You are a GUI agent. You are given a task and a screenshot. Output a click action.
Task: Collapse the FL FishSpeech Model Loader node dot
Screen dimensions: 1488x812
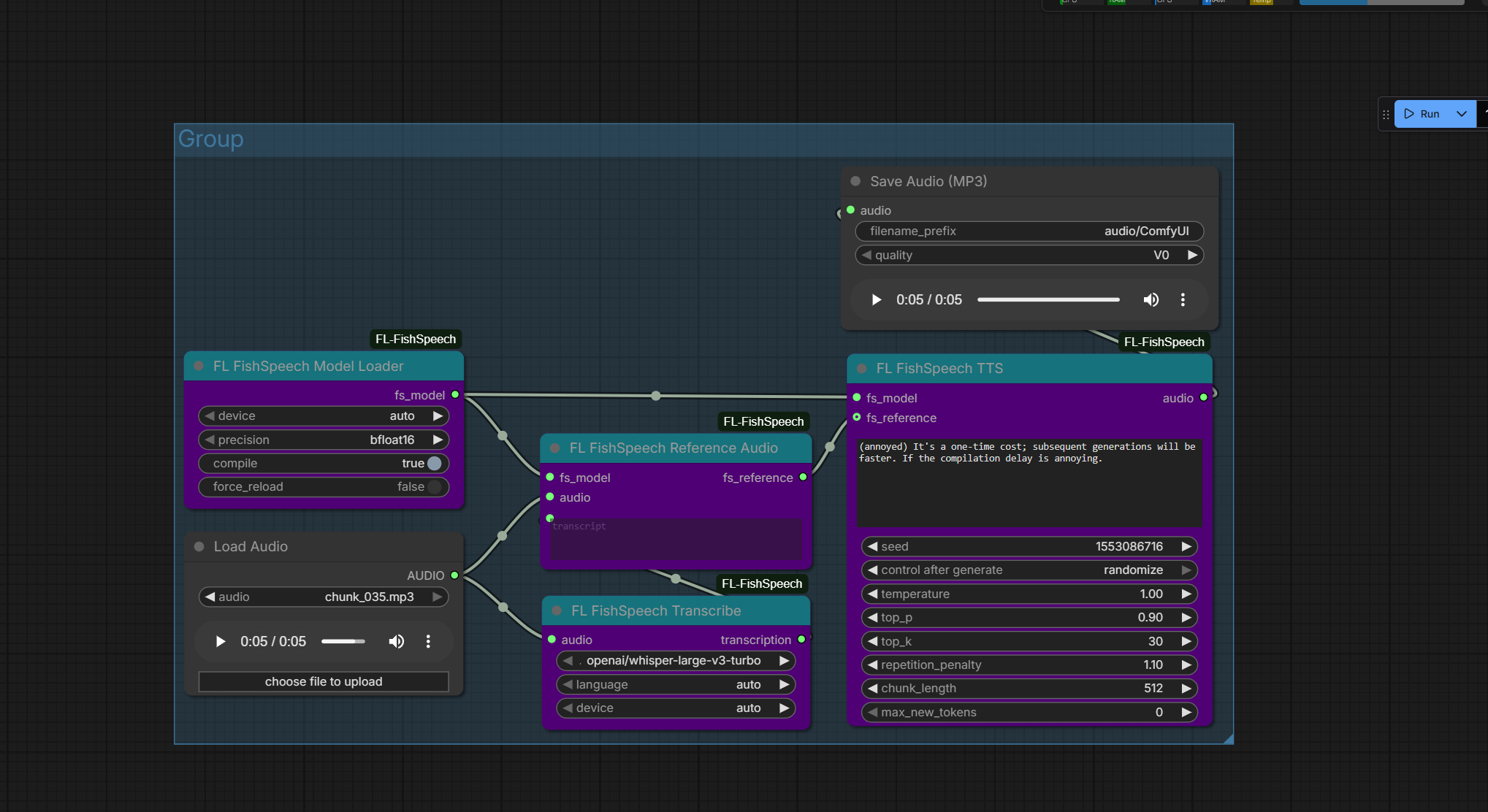[198, 366]
